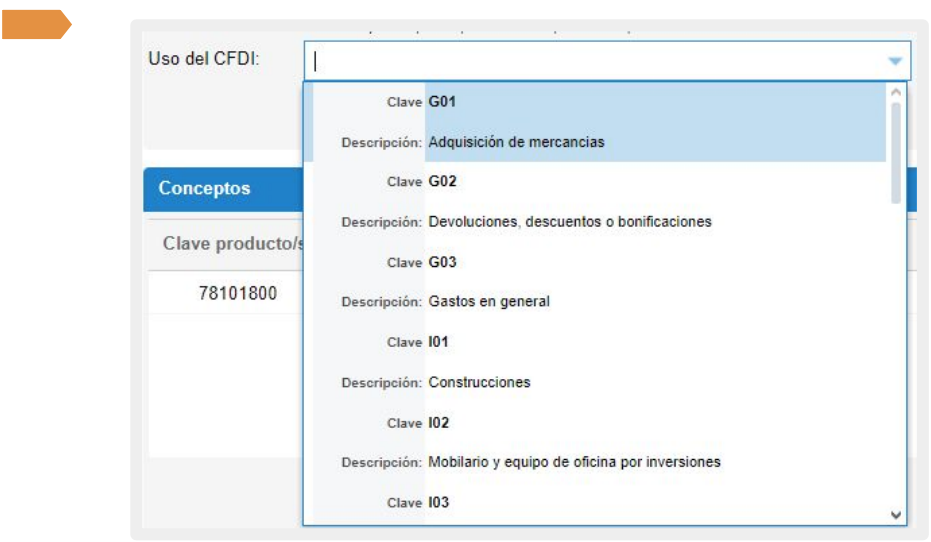
Task: Select clave G02 option
Action: 442,182
